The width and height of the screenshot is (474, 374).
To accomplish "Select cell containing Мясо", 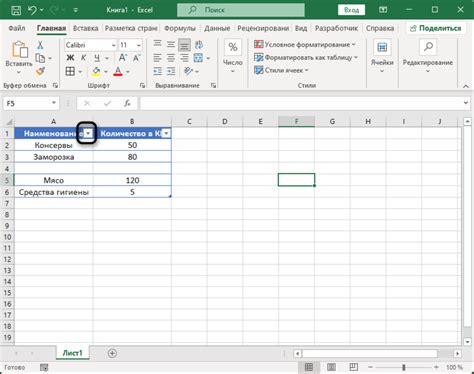I will coord(54,180).
